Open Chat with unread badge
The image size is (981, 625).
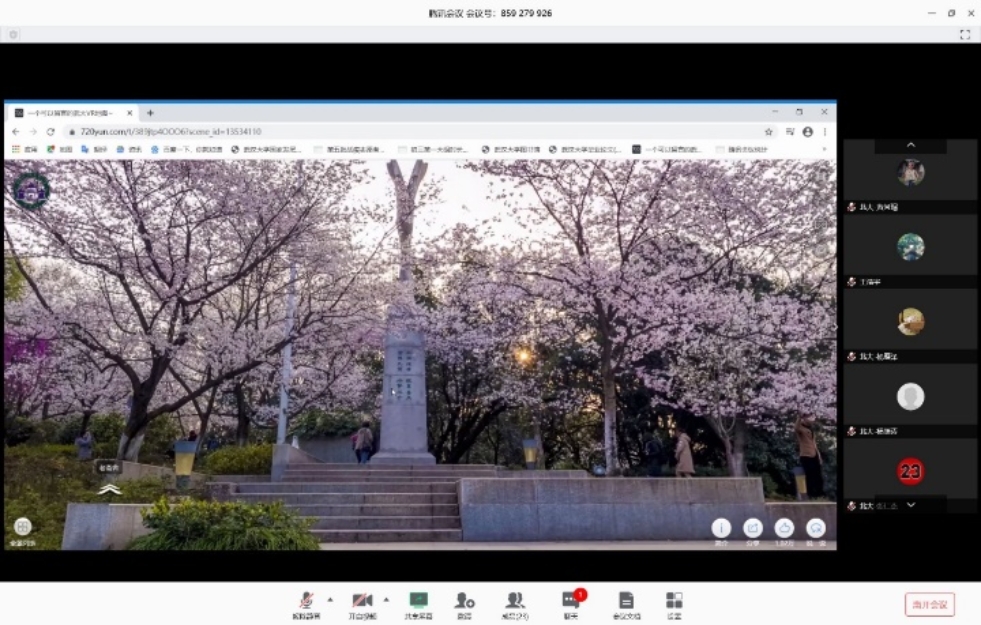click(x=570, y=601)
